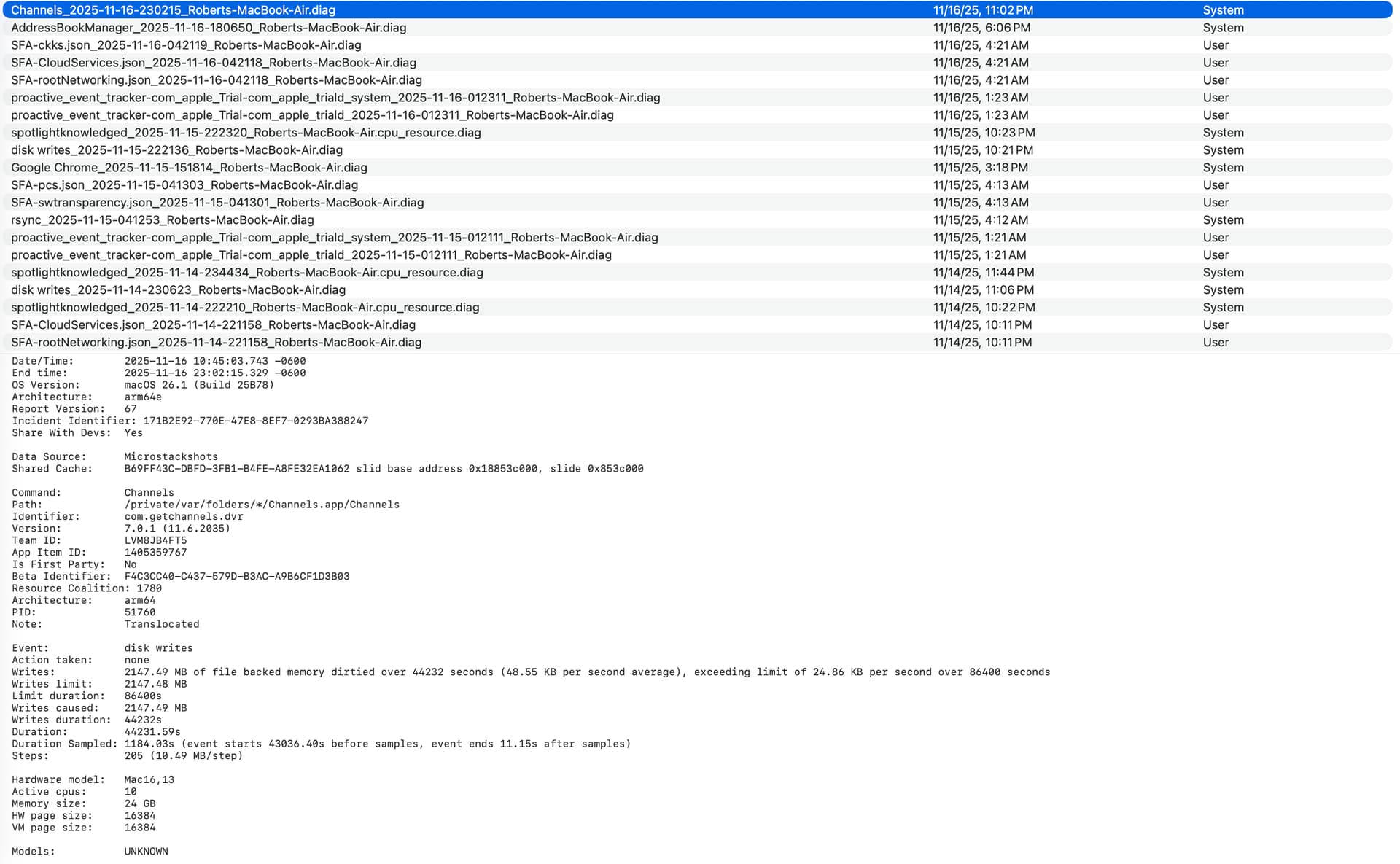
Task: Open the disk writes_2025-11-15-222136 report
Action: (x=176, y=150)
